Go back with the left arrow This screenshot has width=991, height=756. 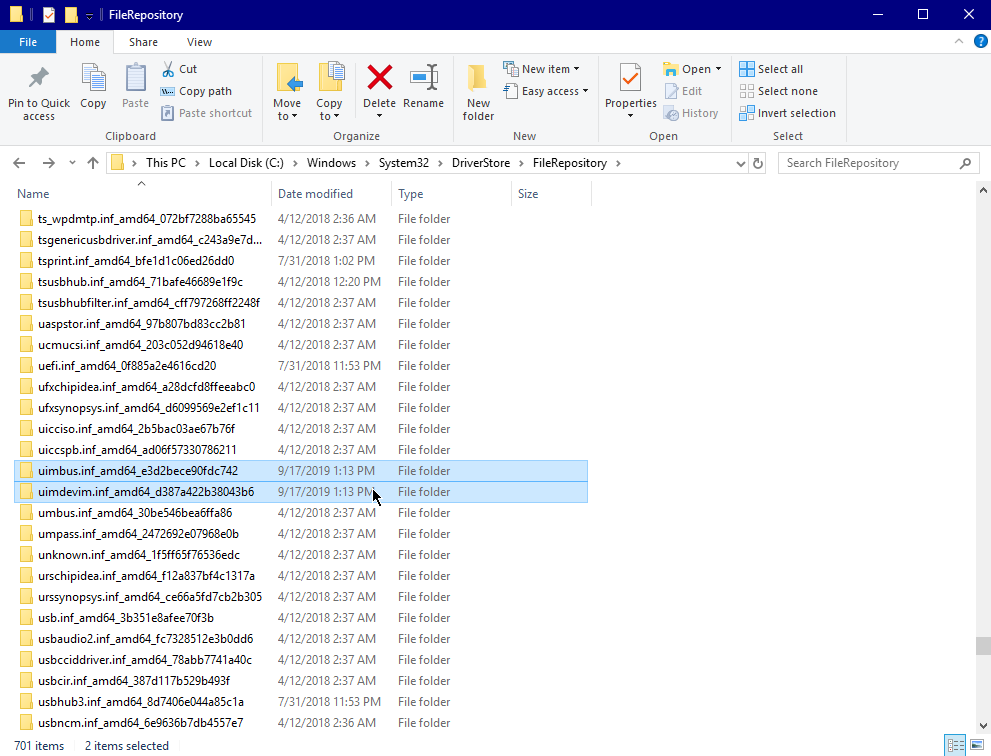click(x=19, y=163)
